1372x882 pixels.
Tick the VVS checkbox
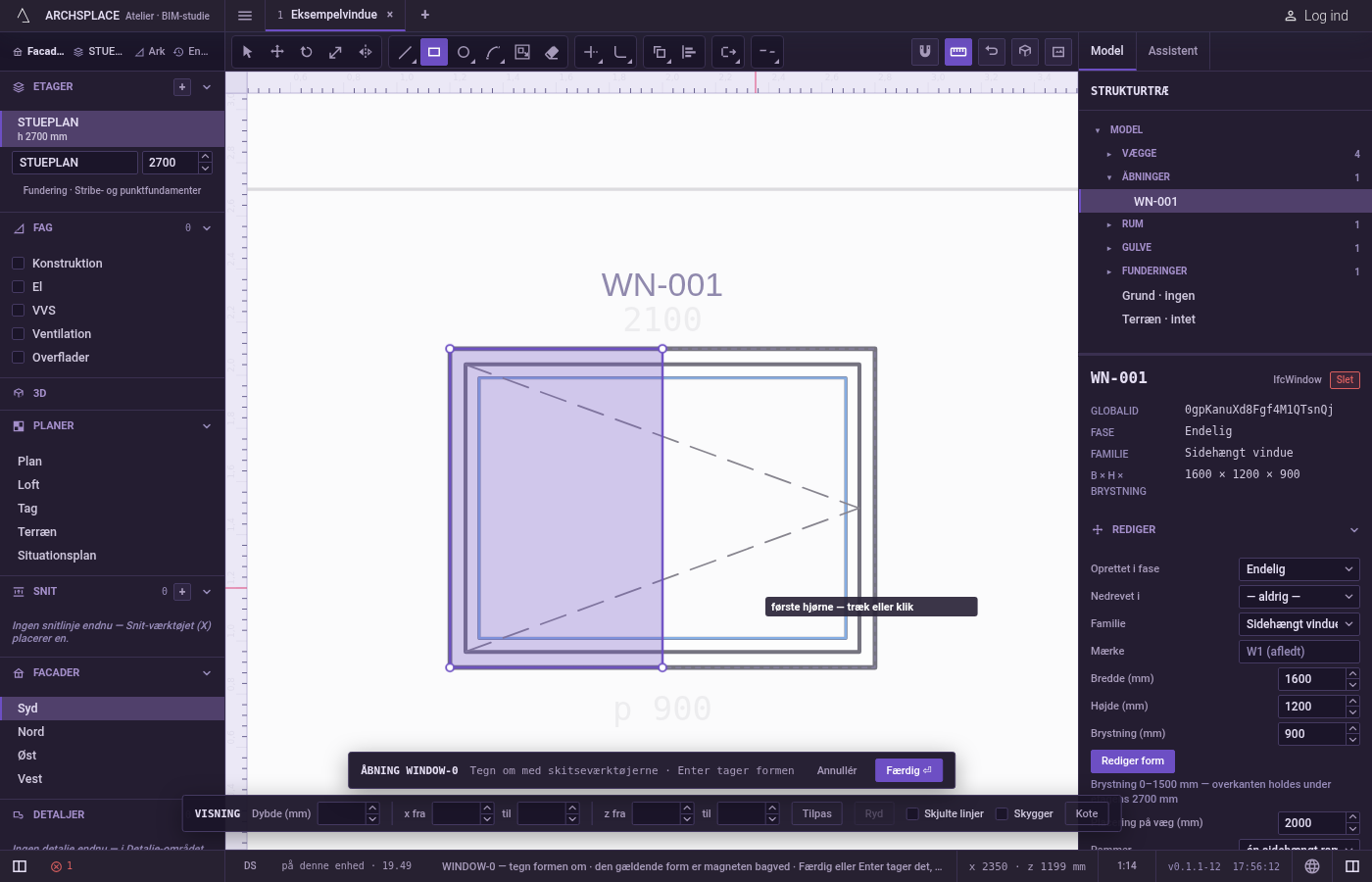18,311
